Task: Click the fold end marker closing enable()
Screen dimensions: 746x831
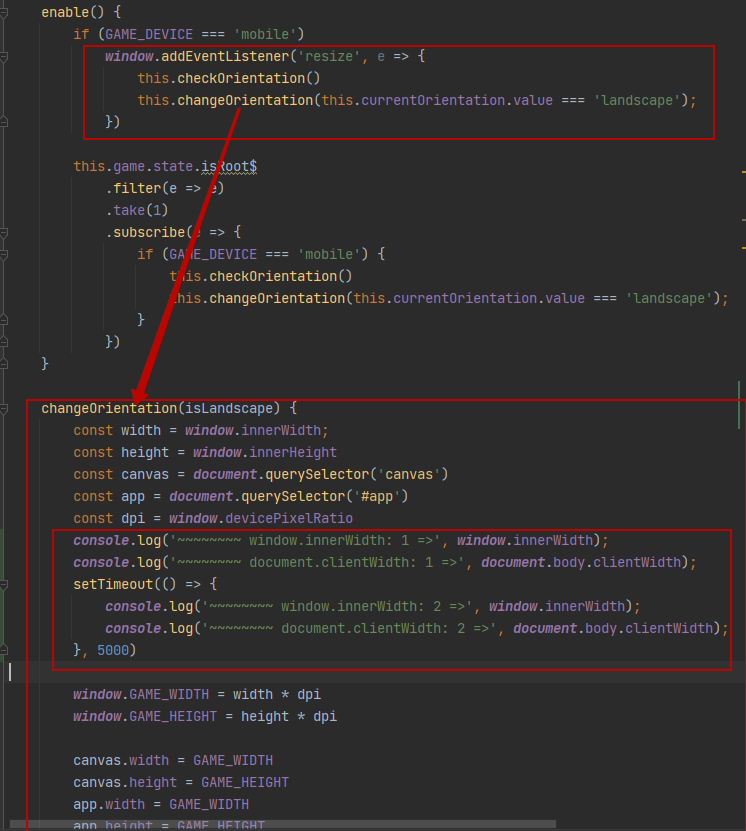Action: [x=3, y=364]
